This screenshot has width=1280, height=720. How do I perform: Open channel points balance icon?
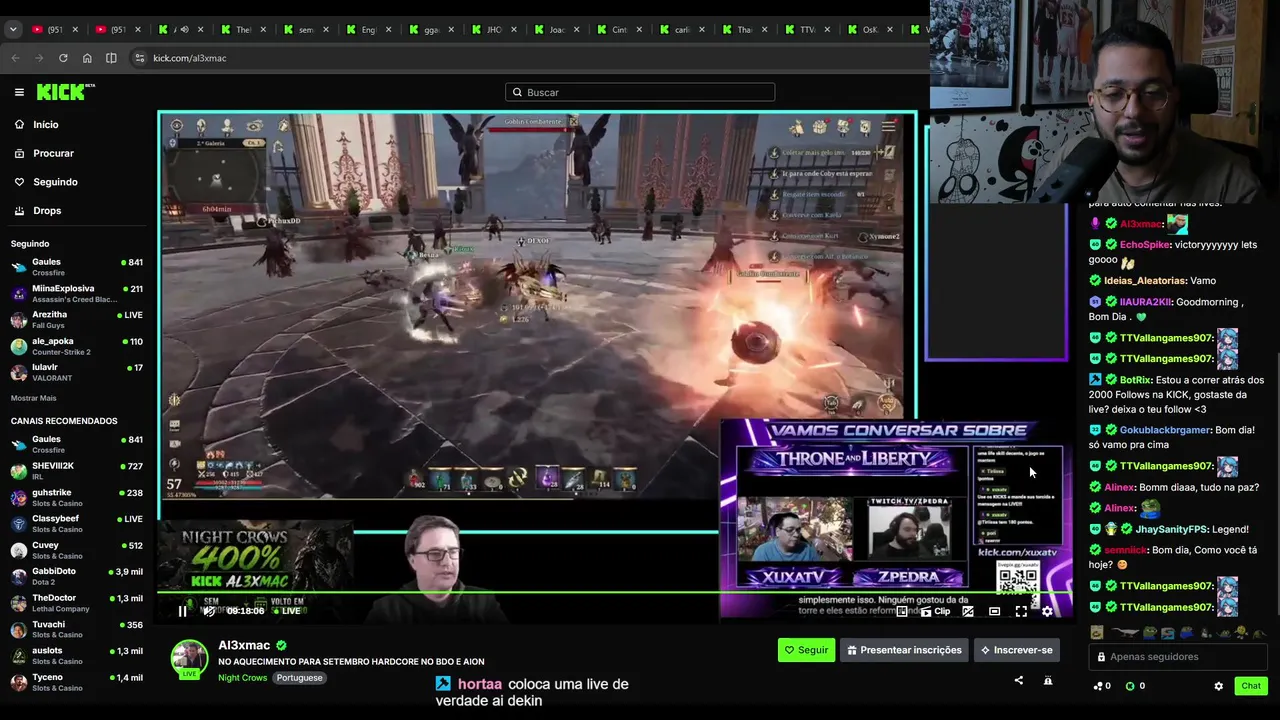click(1097, 686)
